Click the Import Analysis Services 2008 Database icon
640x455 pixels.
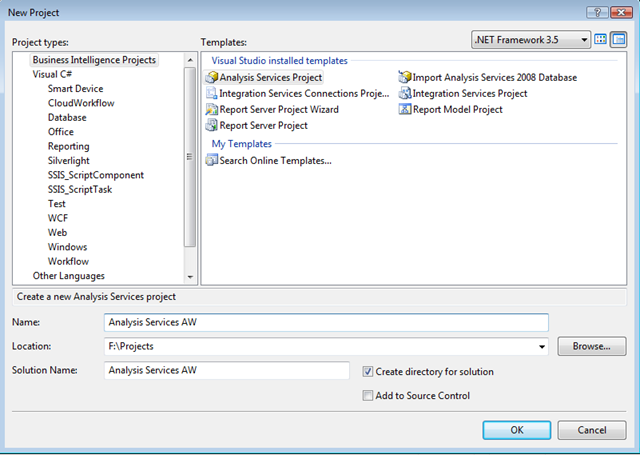404,77
